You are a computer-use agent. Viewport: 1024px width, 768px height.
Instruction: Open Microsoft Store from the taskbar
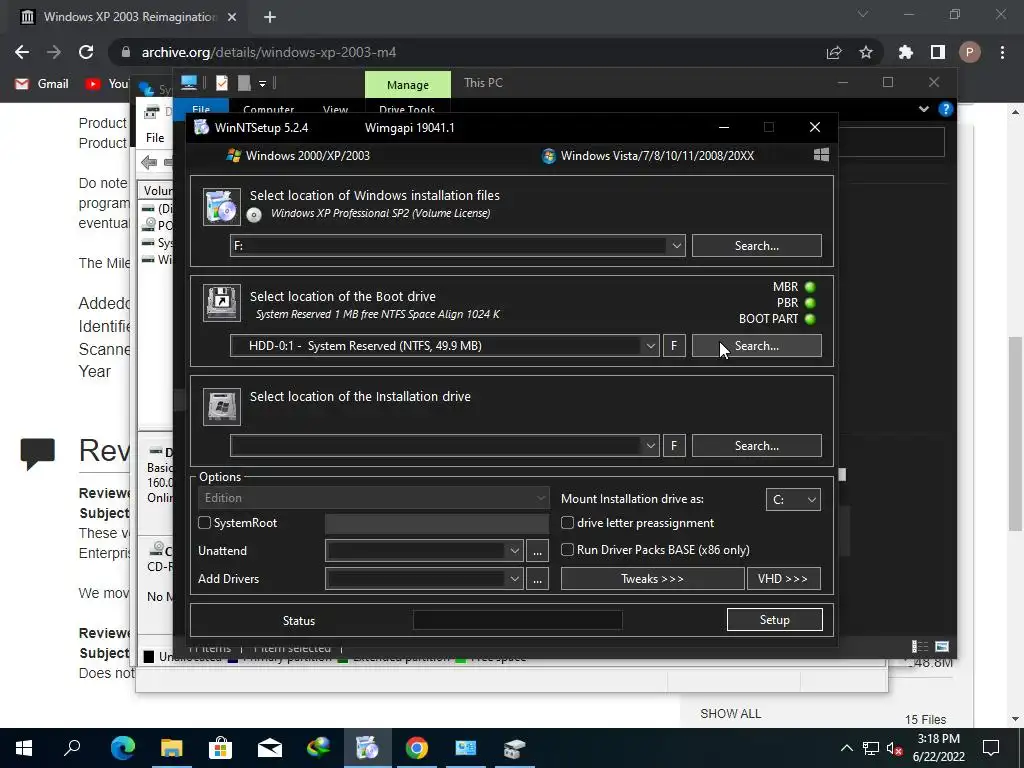(x=220, y=748)
